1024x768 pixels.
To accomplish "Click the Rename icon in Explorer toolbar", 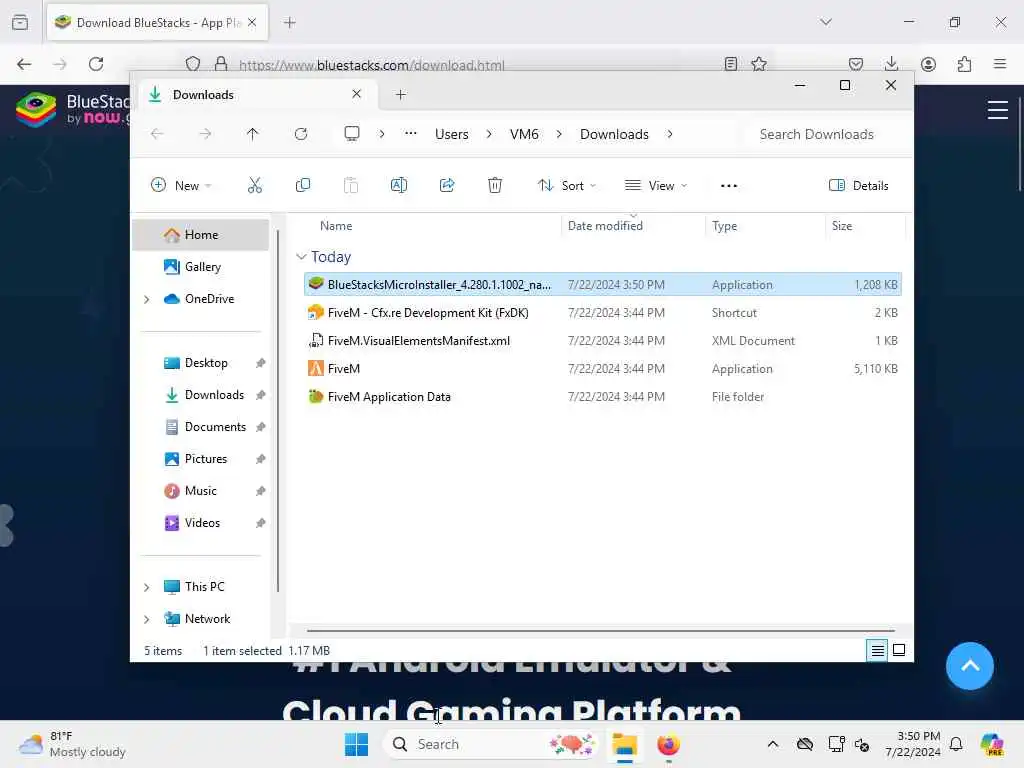I will point(398,185).
